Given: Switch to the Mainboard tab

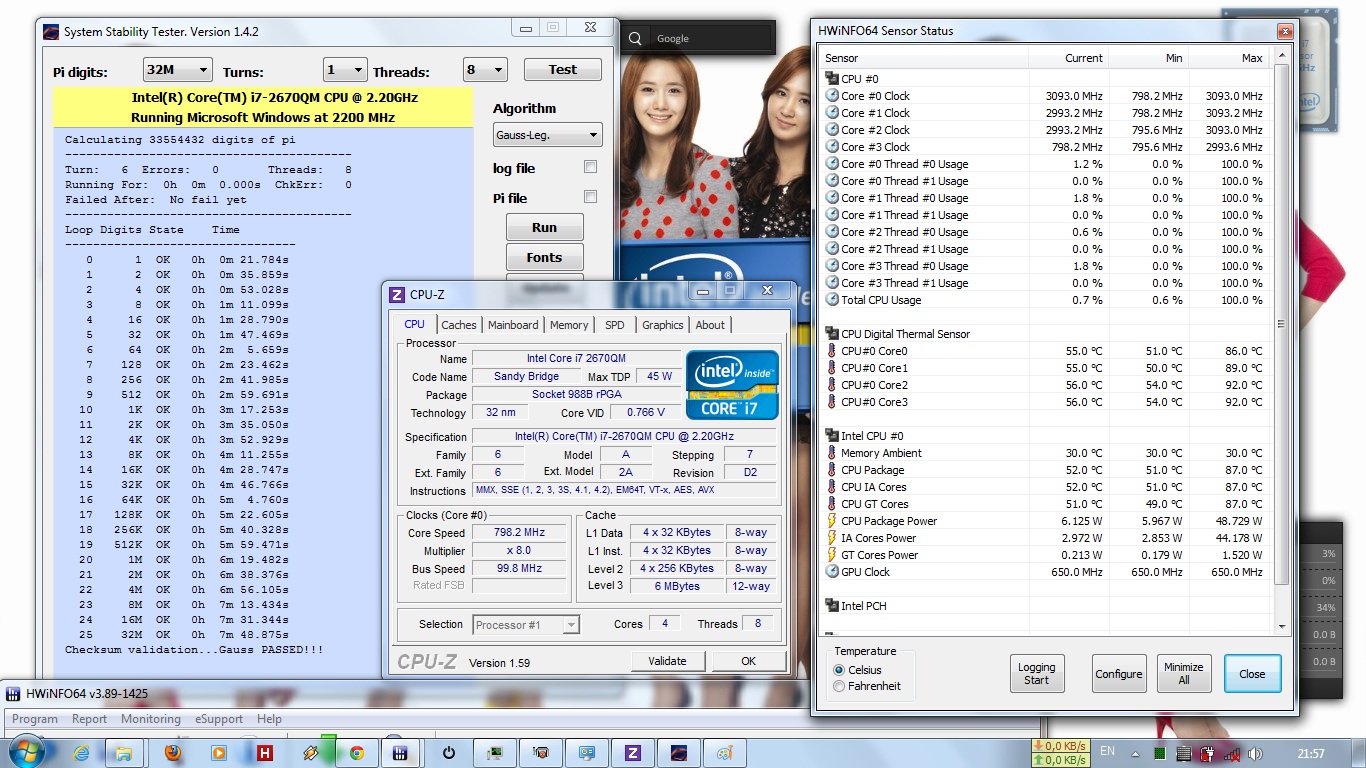Looking at the screenshot, I should pos(513,325).
